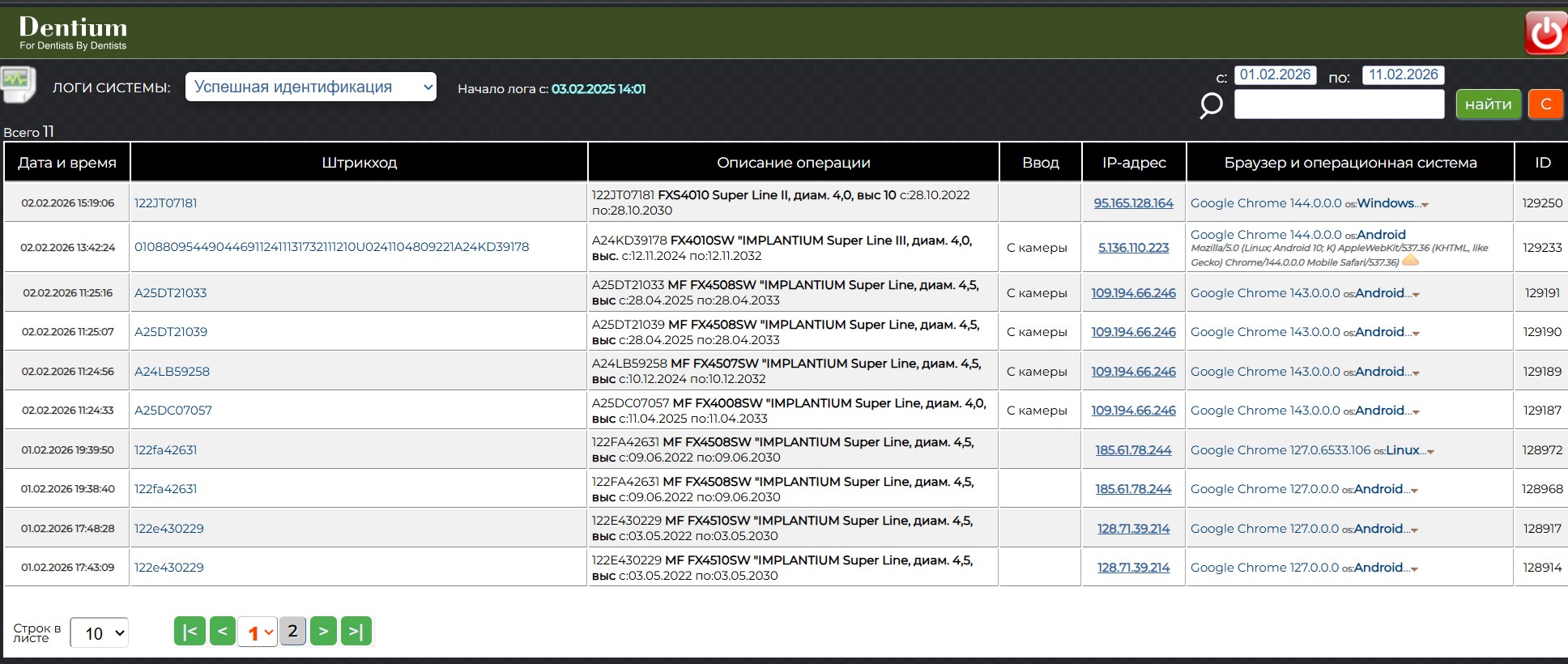Click the end date field 11.02.2026
1568x664 pixels.
click(x=1403, y=75)
